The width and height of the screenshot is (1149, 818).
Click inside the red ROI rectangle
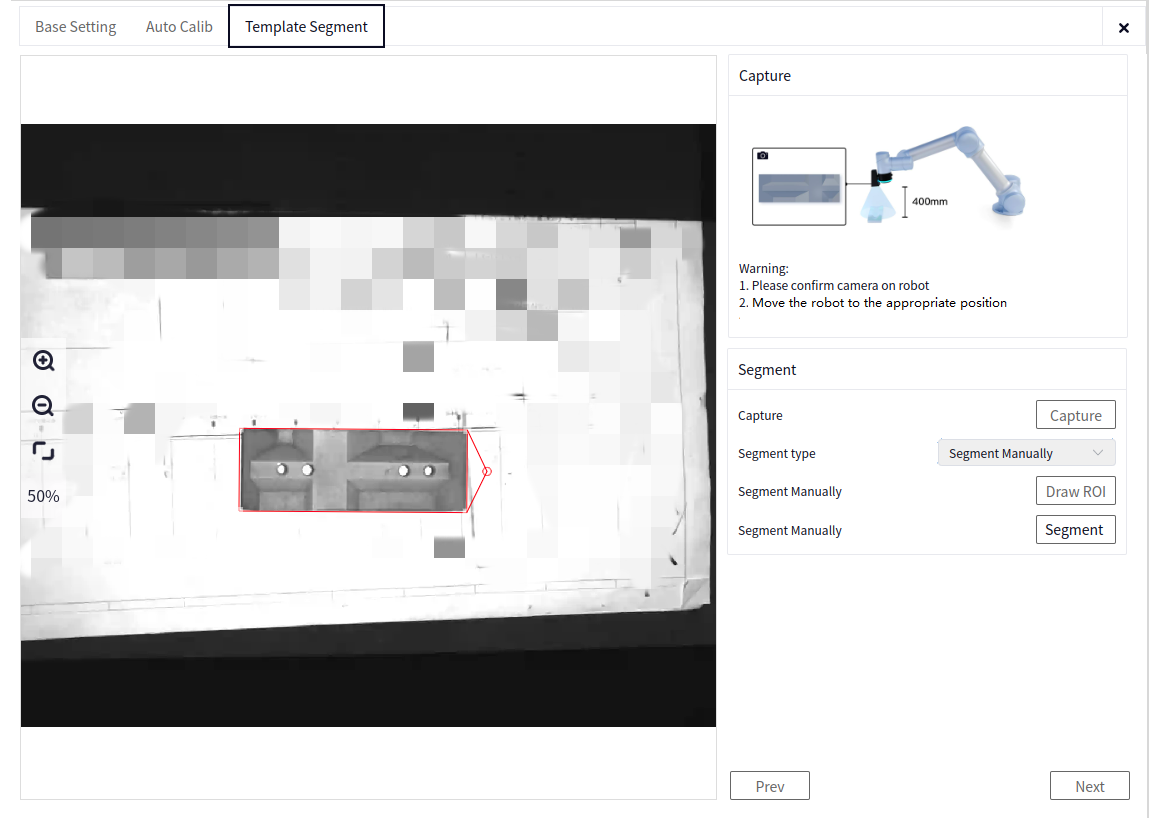coord(353,470)
